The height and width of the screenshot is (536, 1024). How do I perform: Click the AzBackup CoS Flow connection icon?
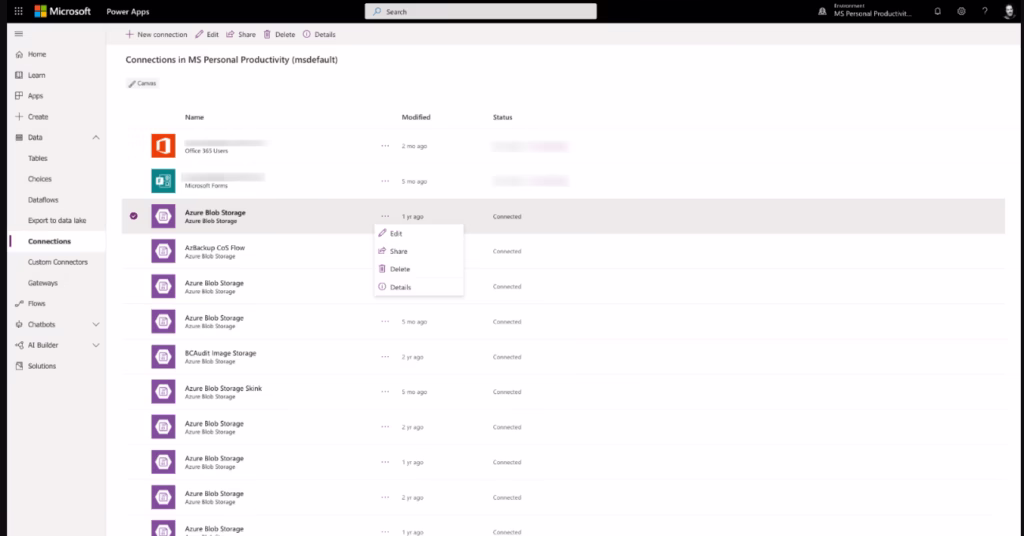163,251
